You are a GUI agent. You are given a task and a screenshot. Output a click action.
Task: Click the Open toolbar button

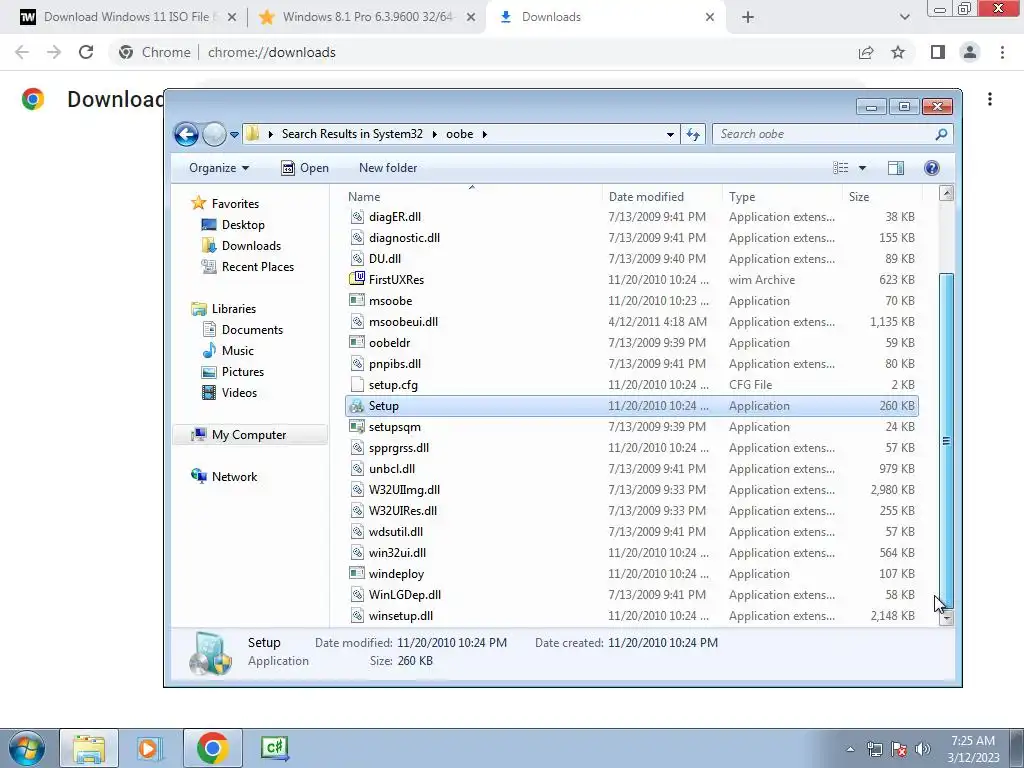tap(305, 168)
